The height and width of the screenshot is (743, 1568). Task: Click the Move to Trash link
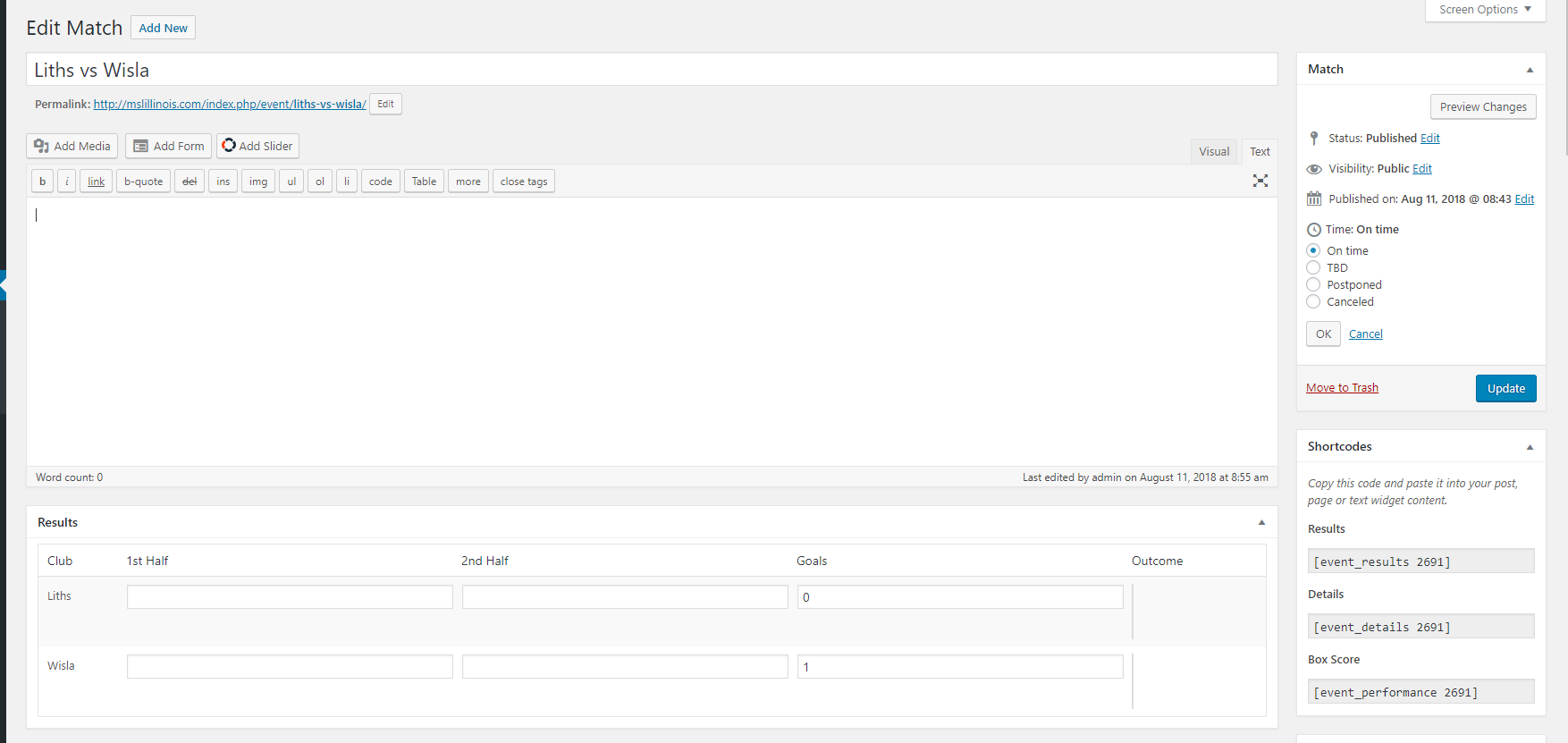tap(1342, 387)
